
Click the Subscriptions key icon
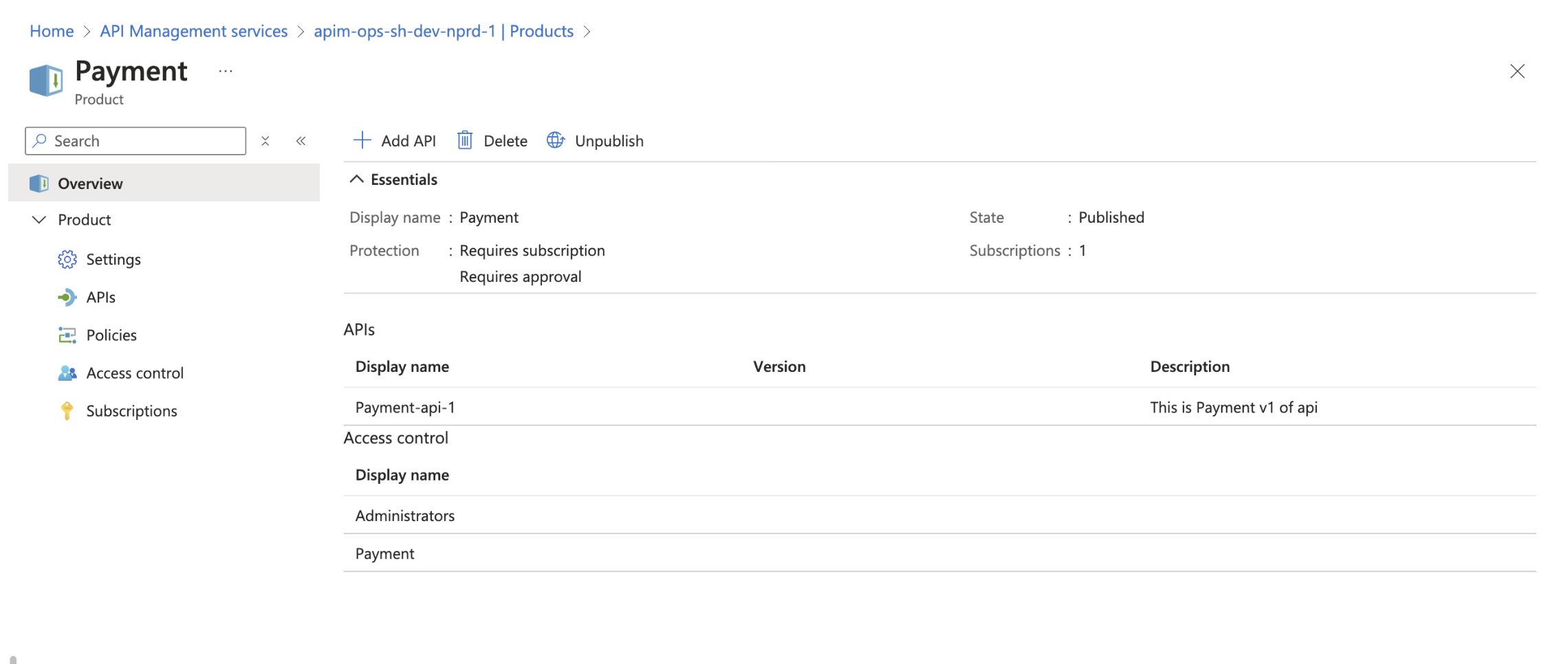[67, 410]
